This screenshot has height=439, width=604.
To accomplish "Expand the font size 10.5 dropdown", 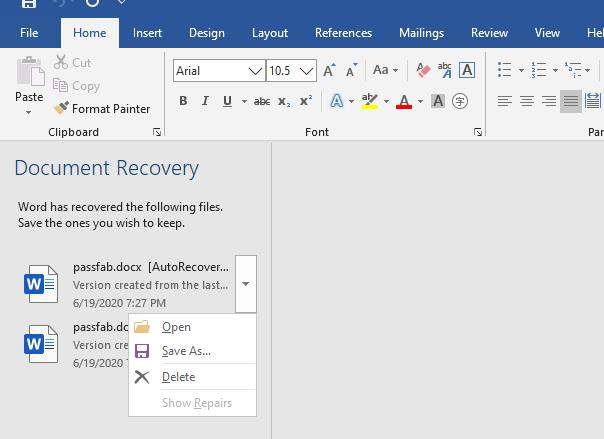I will tap(307, 71).
